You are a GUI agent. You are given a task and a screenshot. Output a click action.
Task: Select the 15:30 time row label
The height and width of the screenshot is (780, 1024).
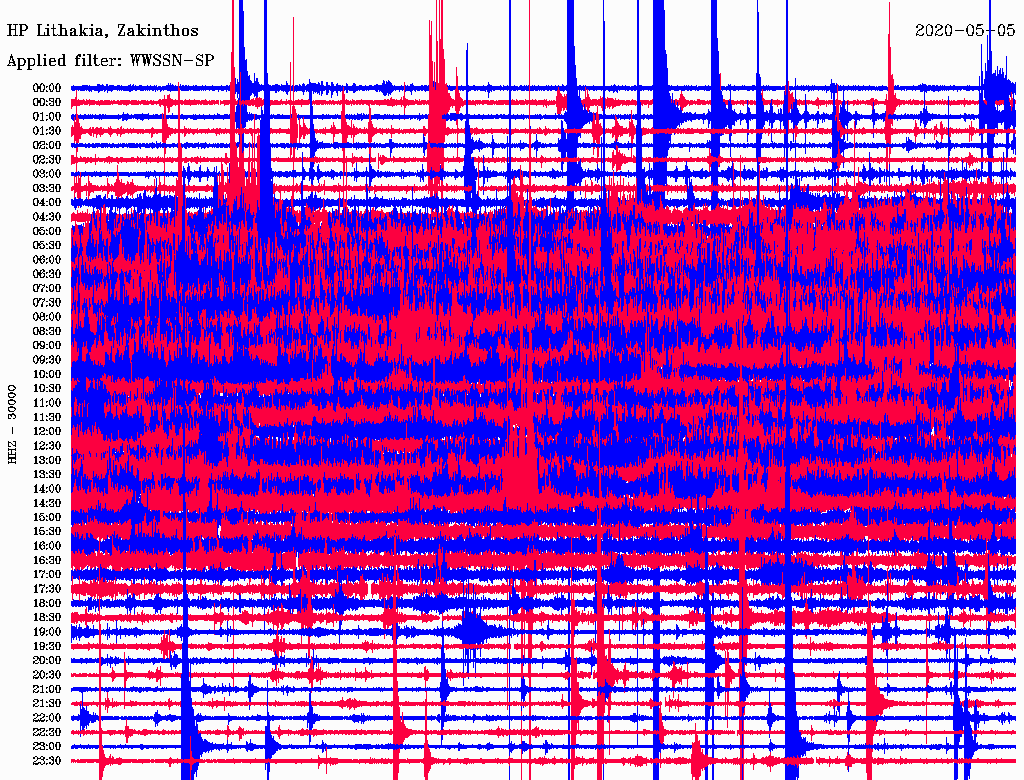[x=47, y=532]
